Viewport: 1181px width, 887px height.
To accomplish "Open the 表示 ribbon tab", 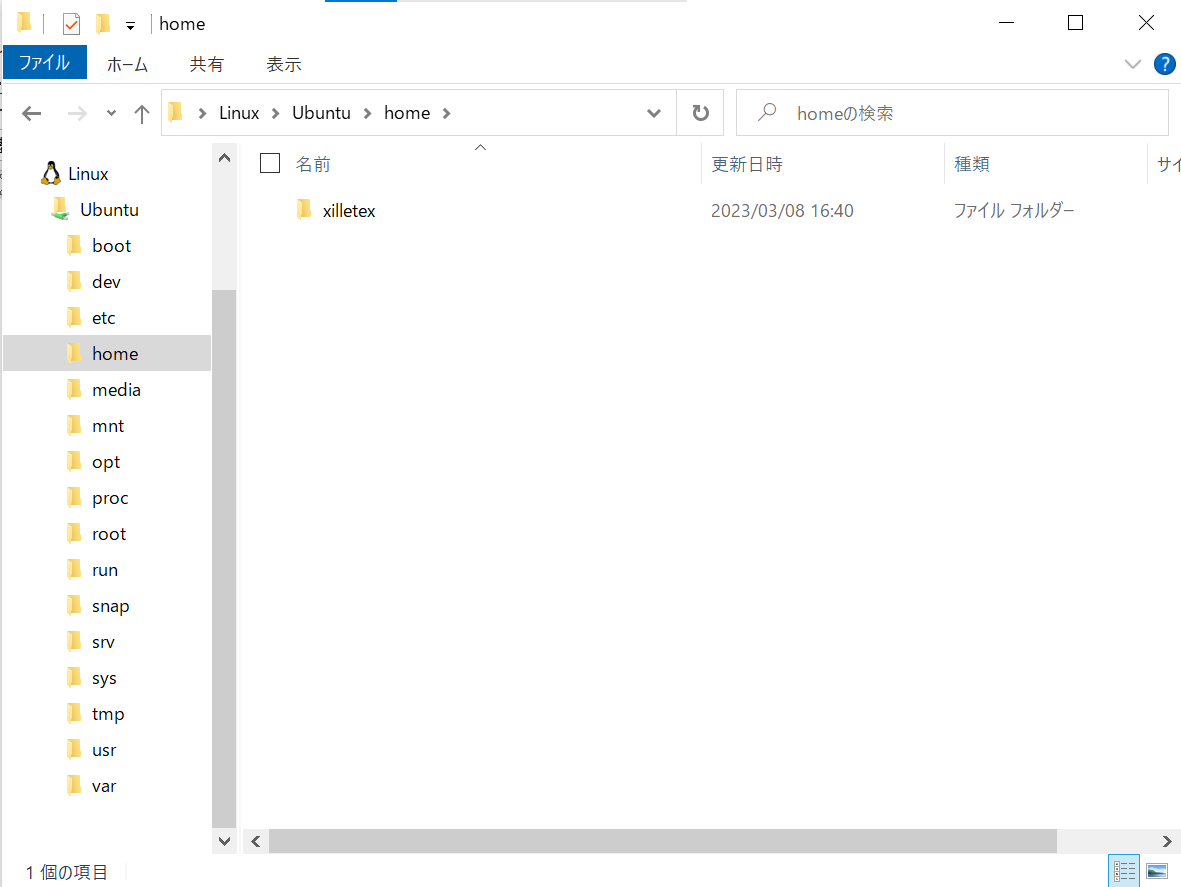I will pyautogui.click(x=284, y=64).
